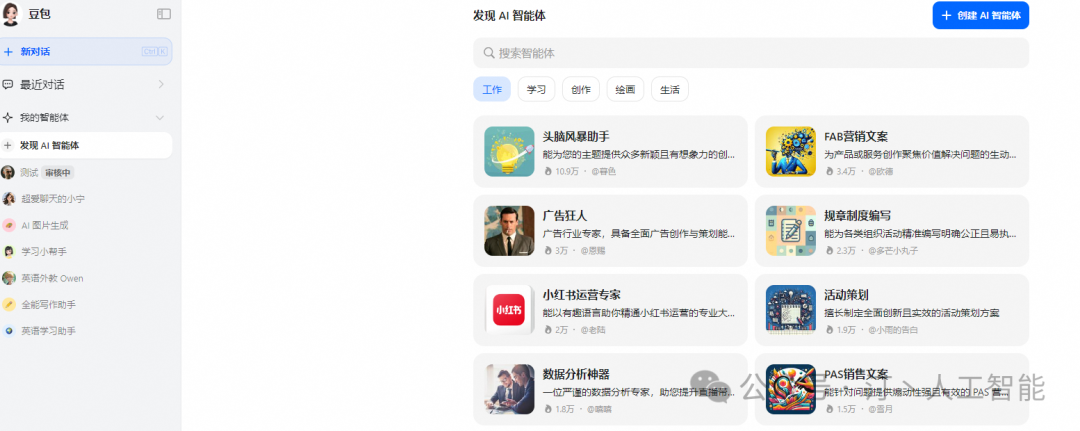Open 头脑风暴助手 card title

coord(576,136)
